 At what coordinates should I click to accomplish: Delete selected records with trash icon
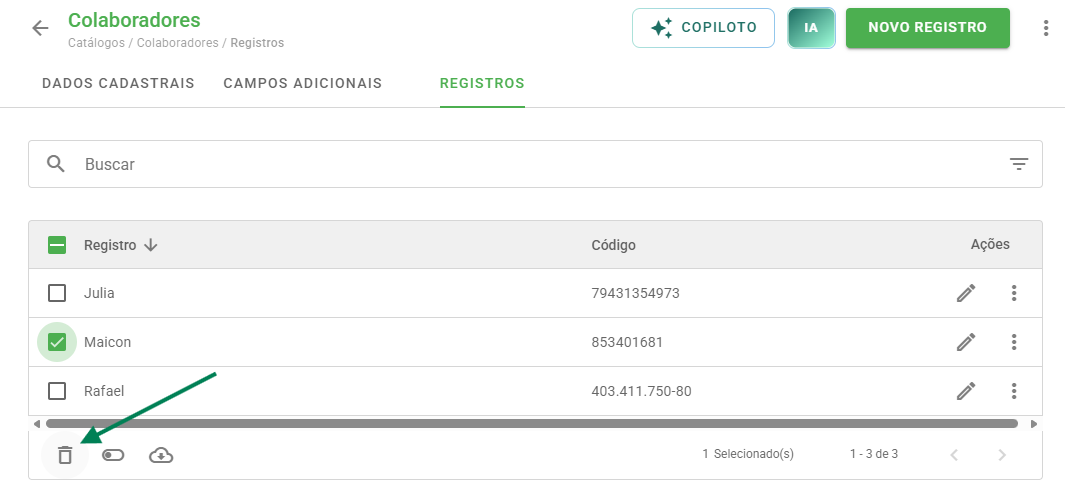pos(65,454)
